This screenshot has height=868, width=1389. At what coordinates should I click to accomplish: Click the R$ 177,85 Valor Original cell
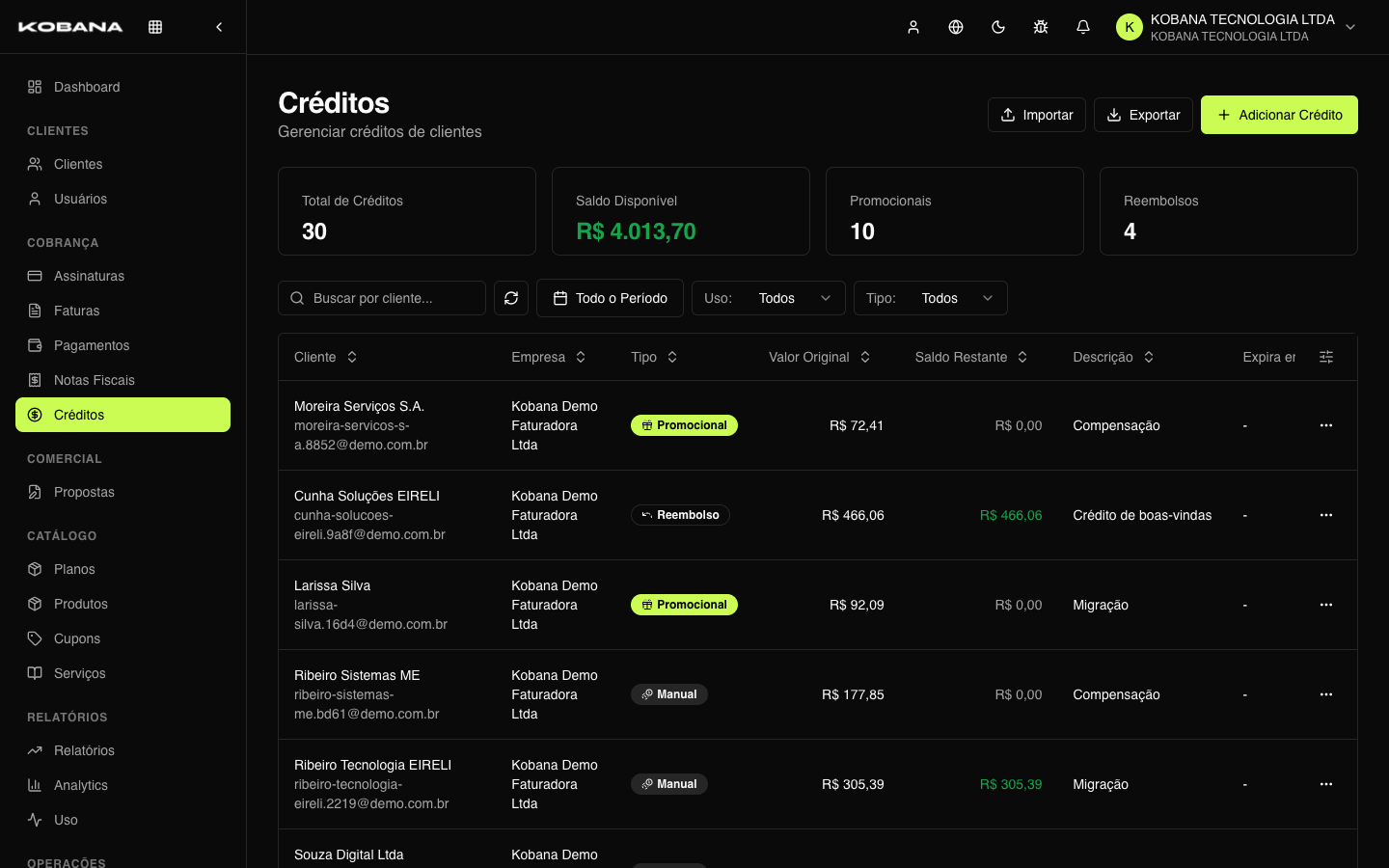(x=853, y=694)
